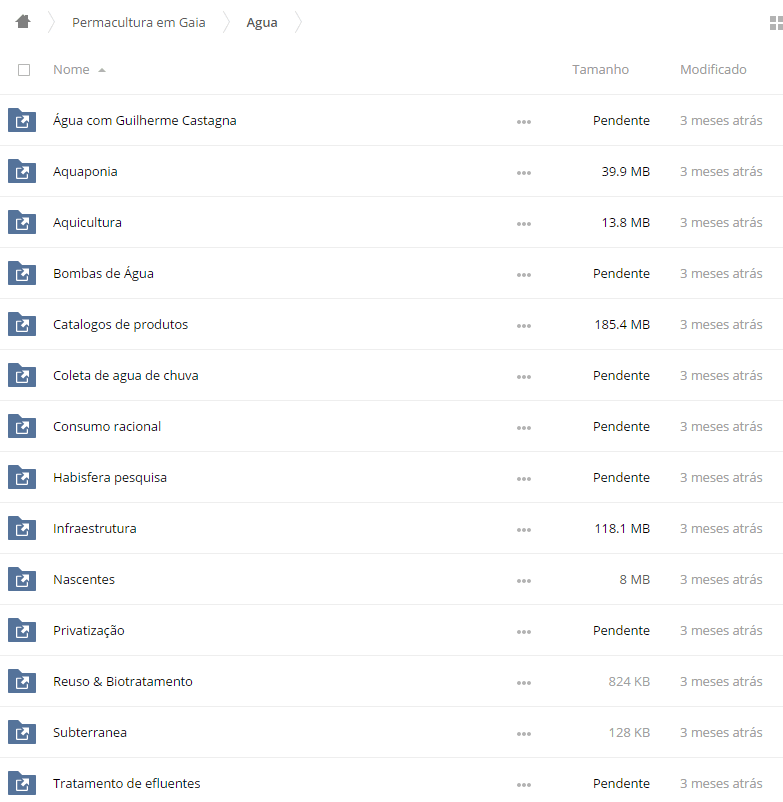Screen dimensions: 783x802
Task: Open the Tratamento de efluentes folder
Action: point(127,783)
